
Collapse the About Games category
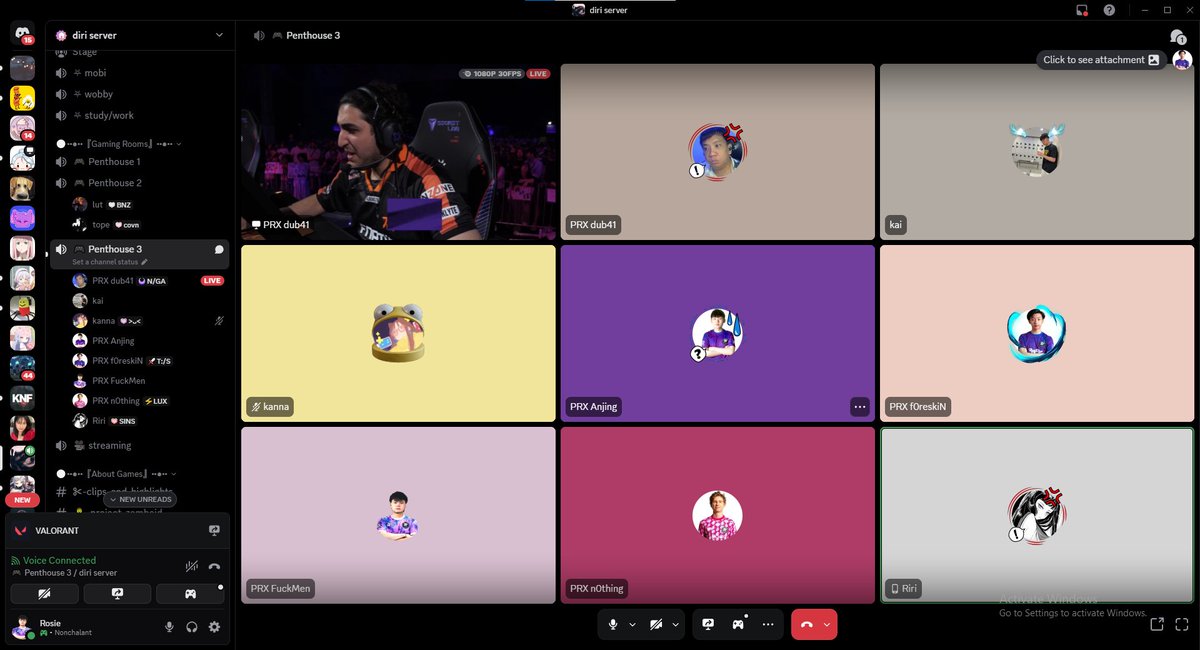[116, 473]
